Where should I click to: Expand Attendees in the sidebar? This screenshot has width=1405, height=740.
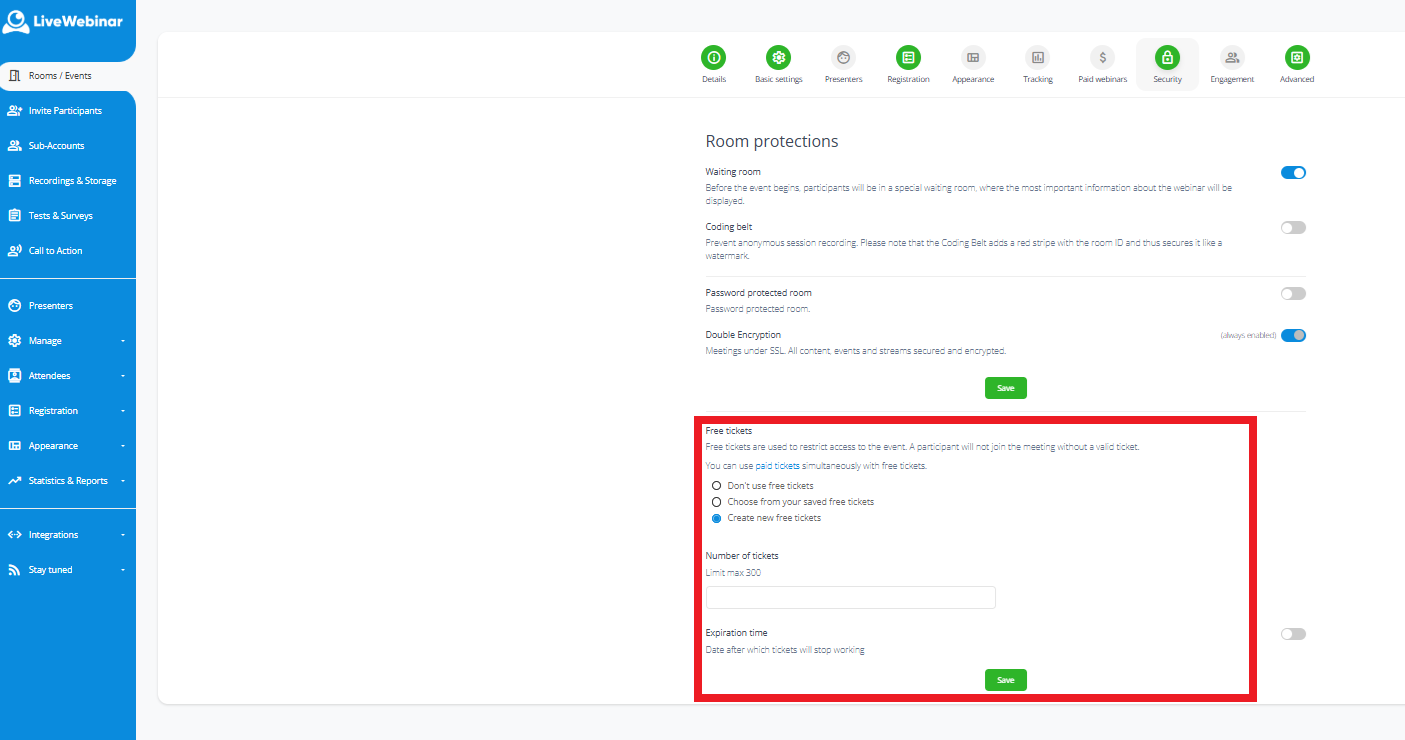click(x=67, y=376)
